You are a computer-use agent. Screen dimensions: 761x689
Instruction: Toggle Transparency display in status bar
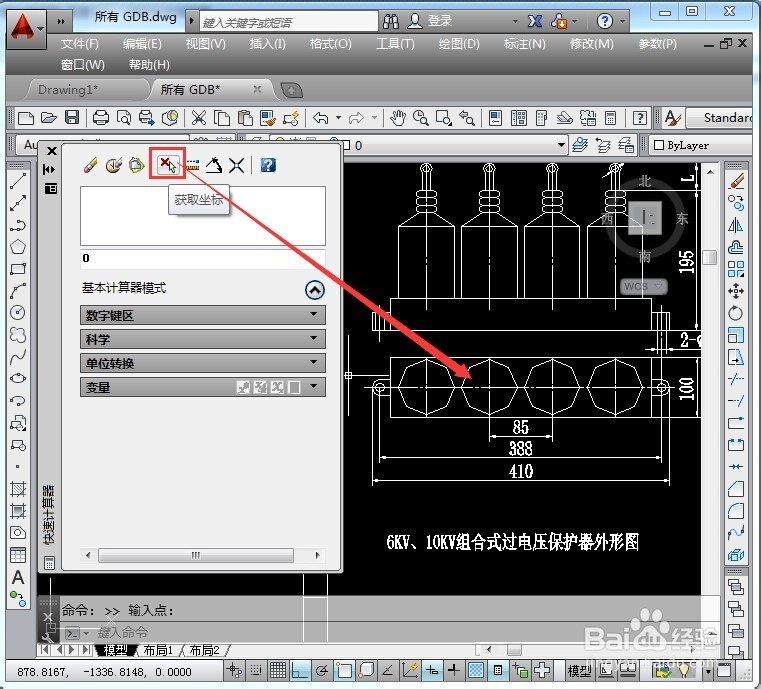pos(476,671)
